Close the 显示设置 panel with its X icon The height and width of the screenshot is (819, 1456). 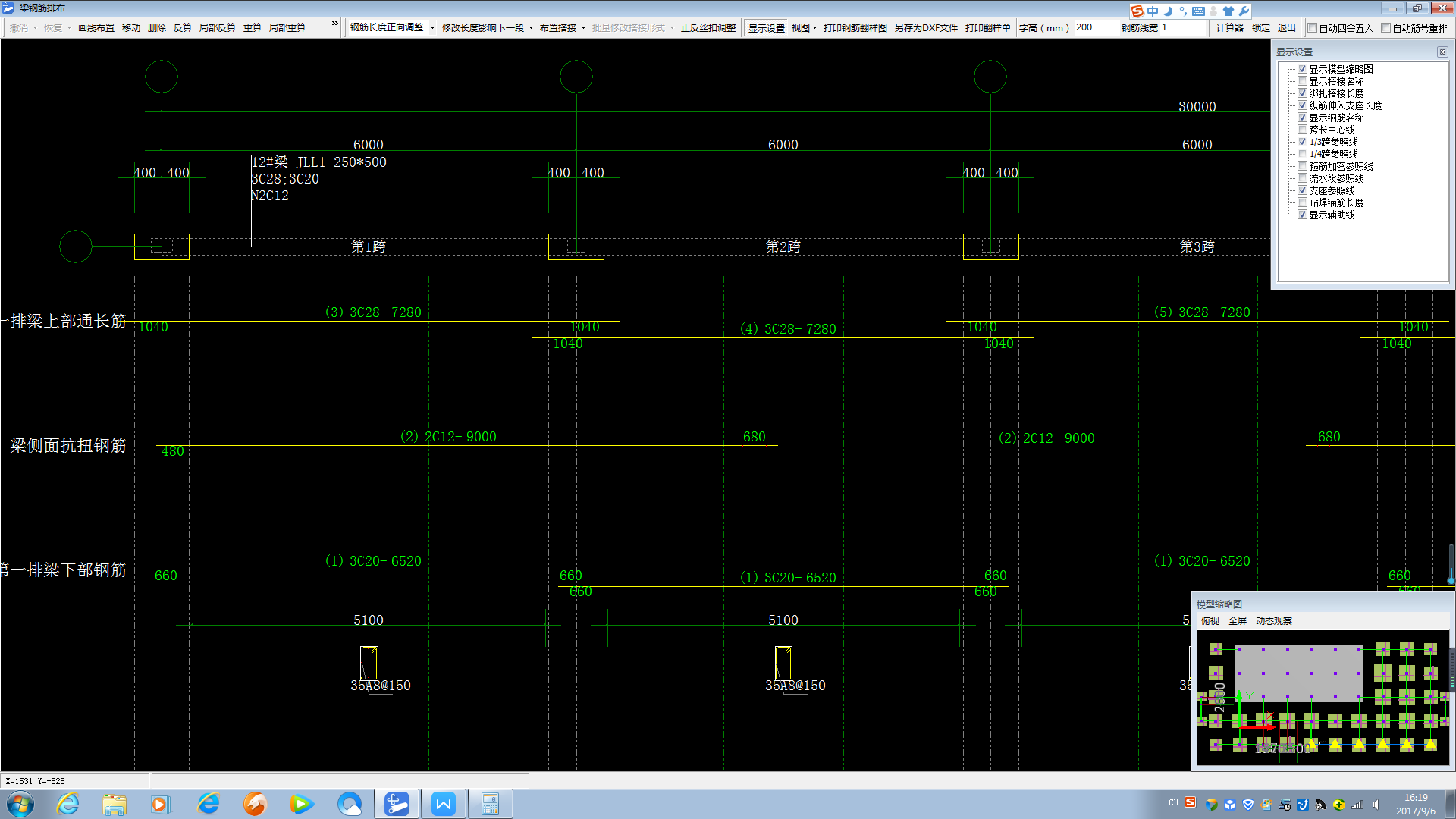pos(1442,52)
